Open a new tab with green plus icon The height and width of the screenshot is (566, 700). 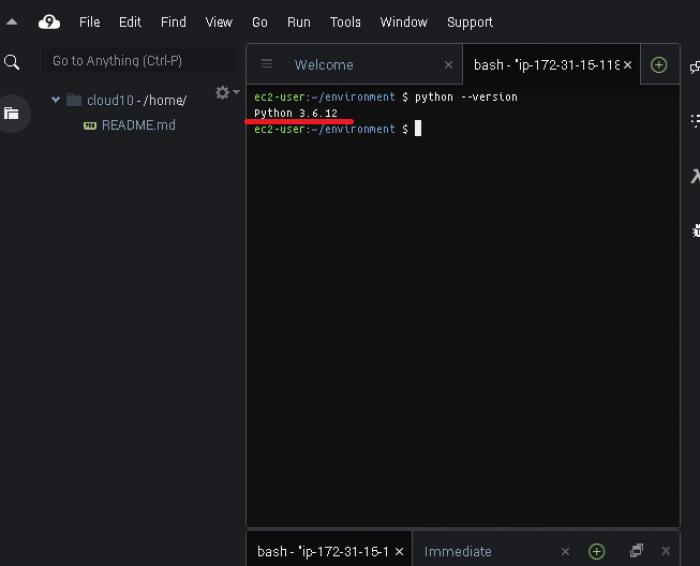[658, 65]
